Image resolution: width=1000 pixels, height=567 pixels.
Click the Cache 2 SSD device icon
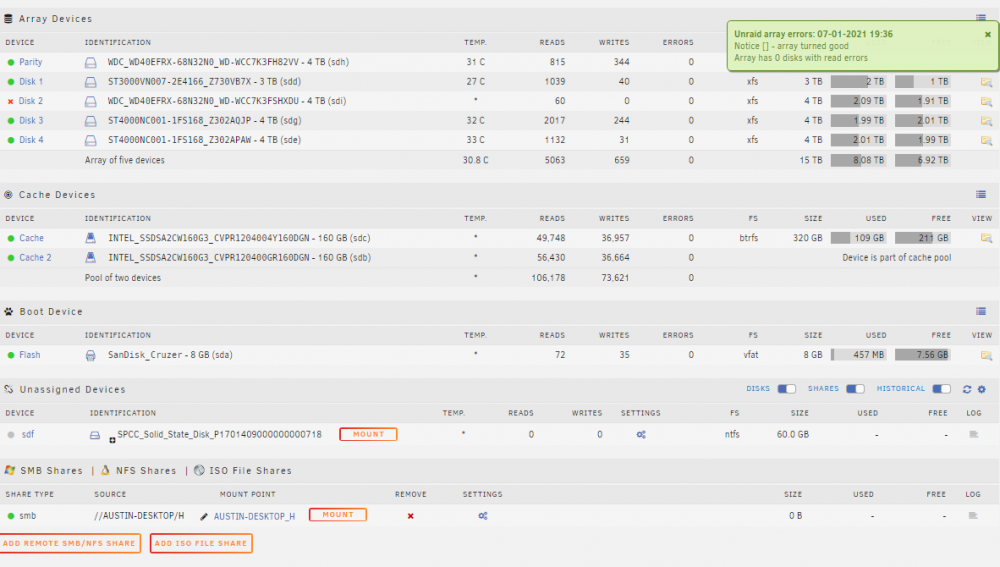tap(91, 258)
